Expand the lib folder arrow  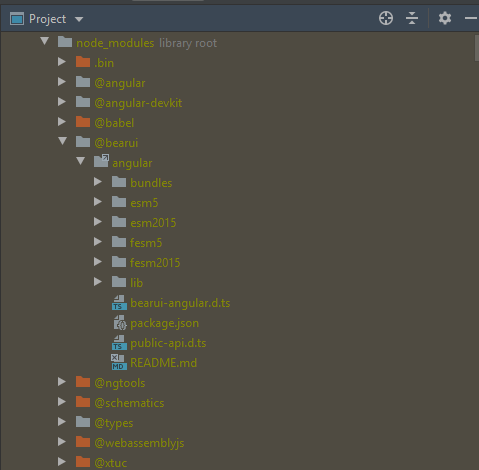98,282
